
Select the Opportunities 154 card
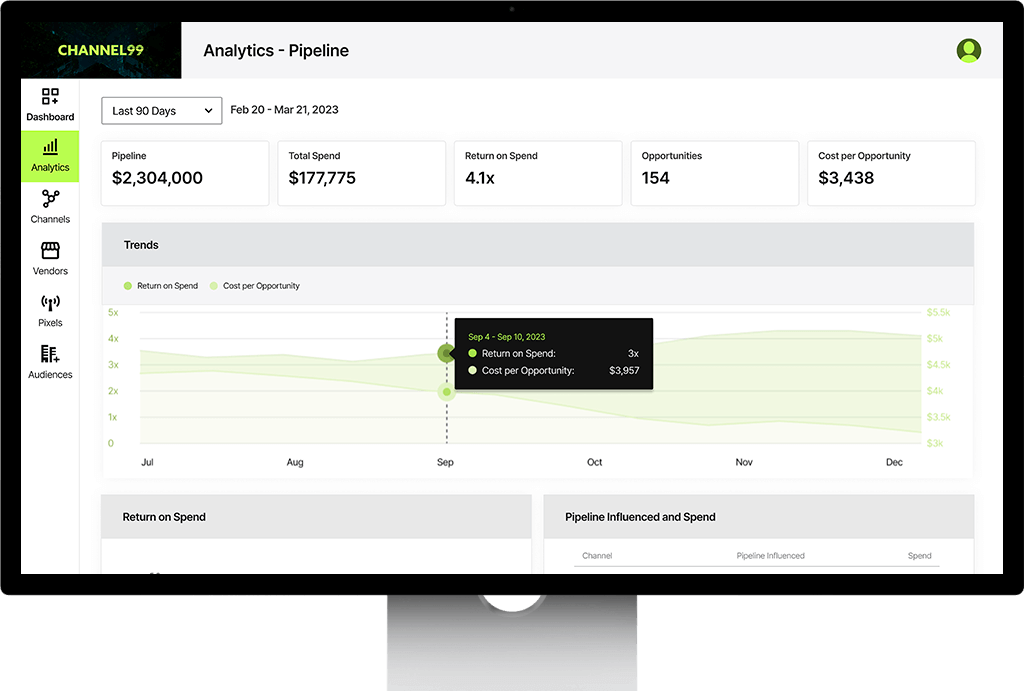click(x=715, y=173)
